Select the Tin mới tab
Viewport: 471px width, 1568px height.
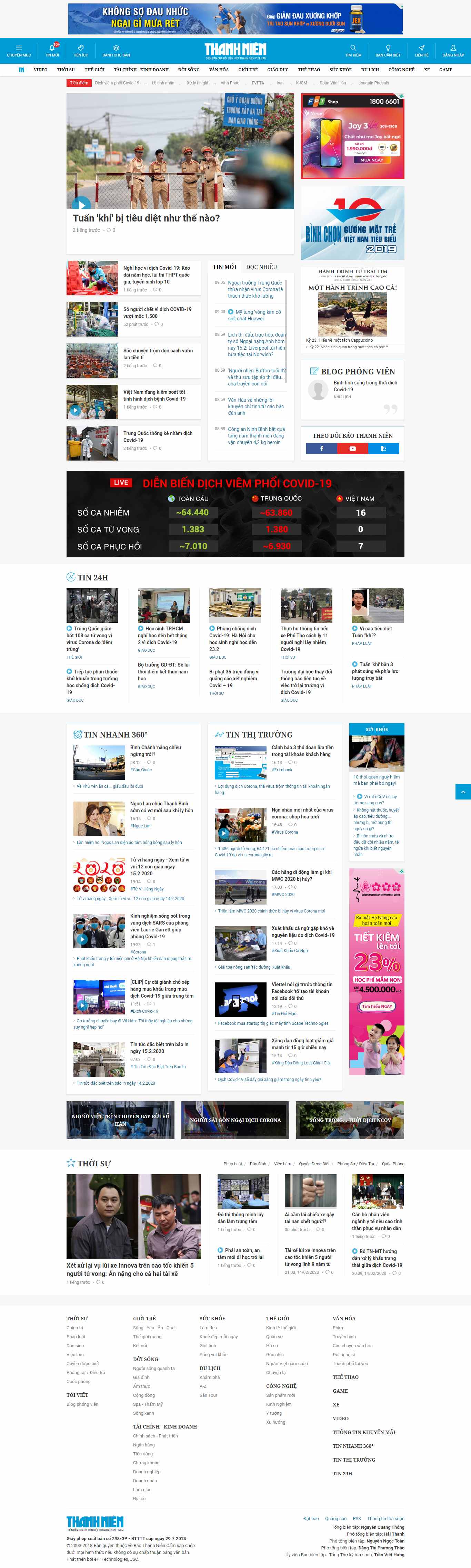[x=224, y=267]
